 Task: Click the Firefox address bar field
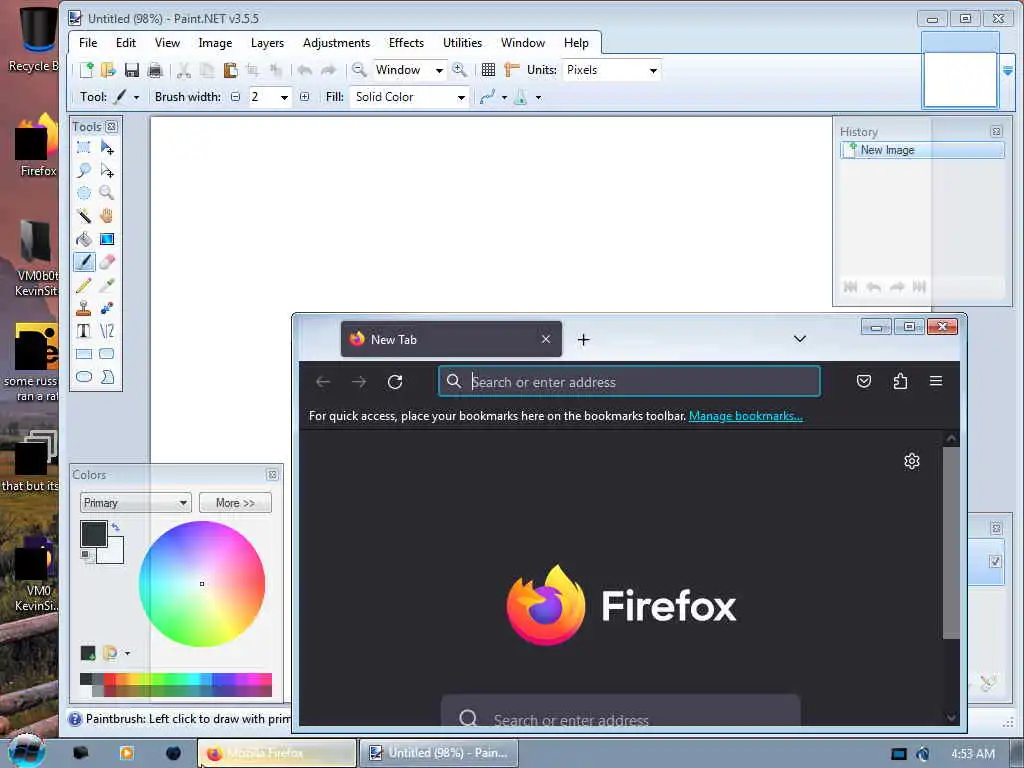(x=630, y=382)
